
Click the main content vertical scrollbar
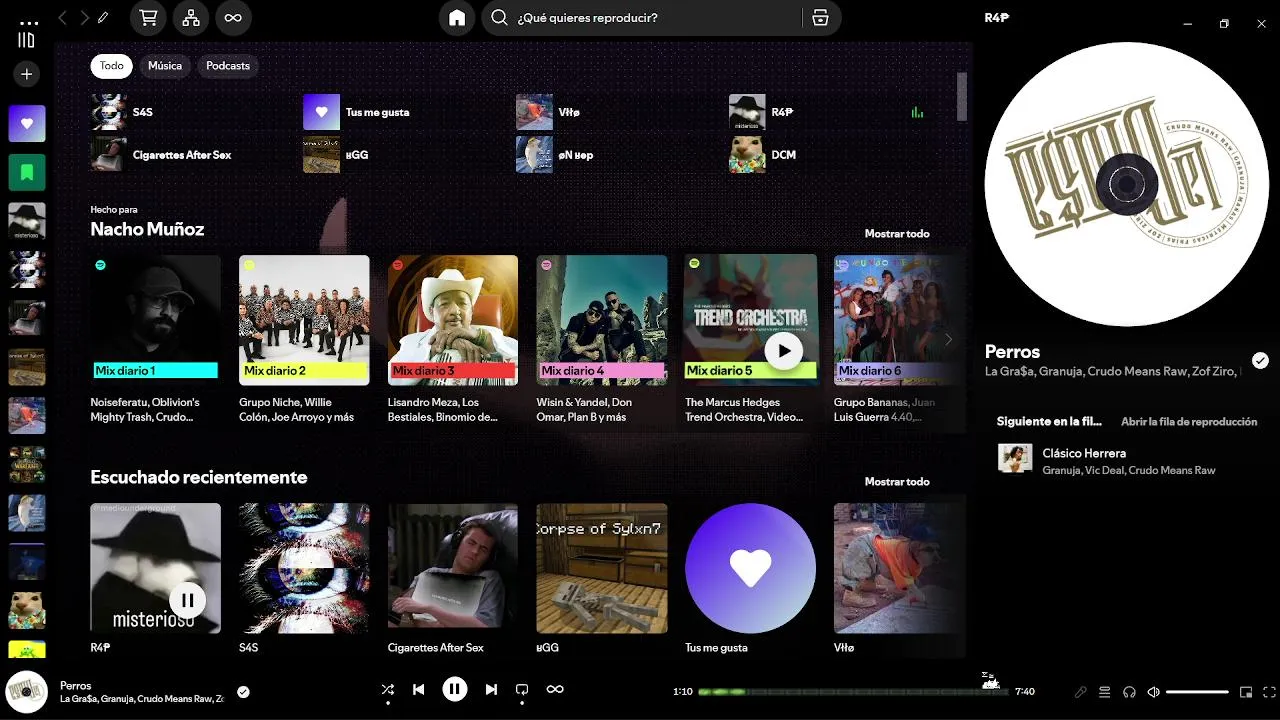point(962,96)
